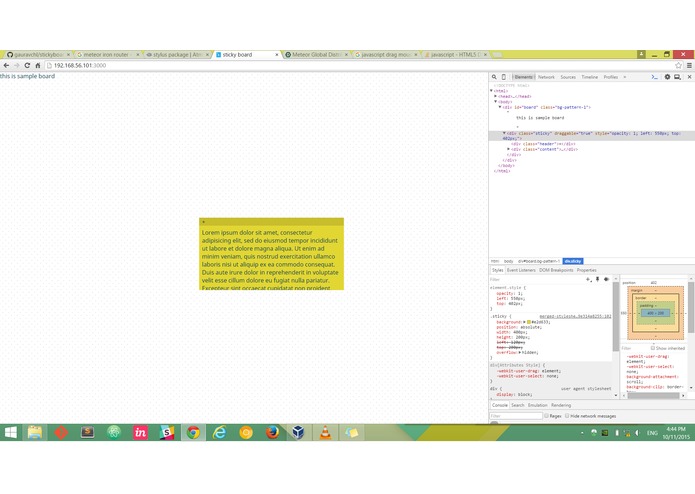Open File Explorer from taskbar
The height and width of the screenshot is (494, 695).
35,432
